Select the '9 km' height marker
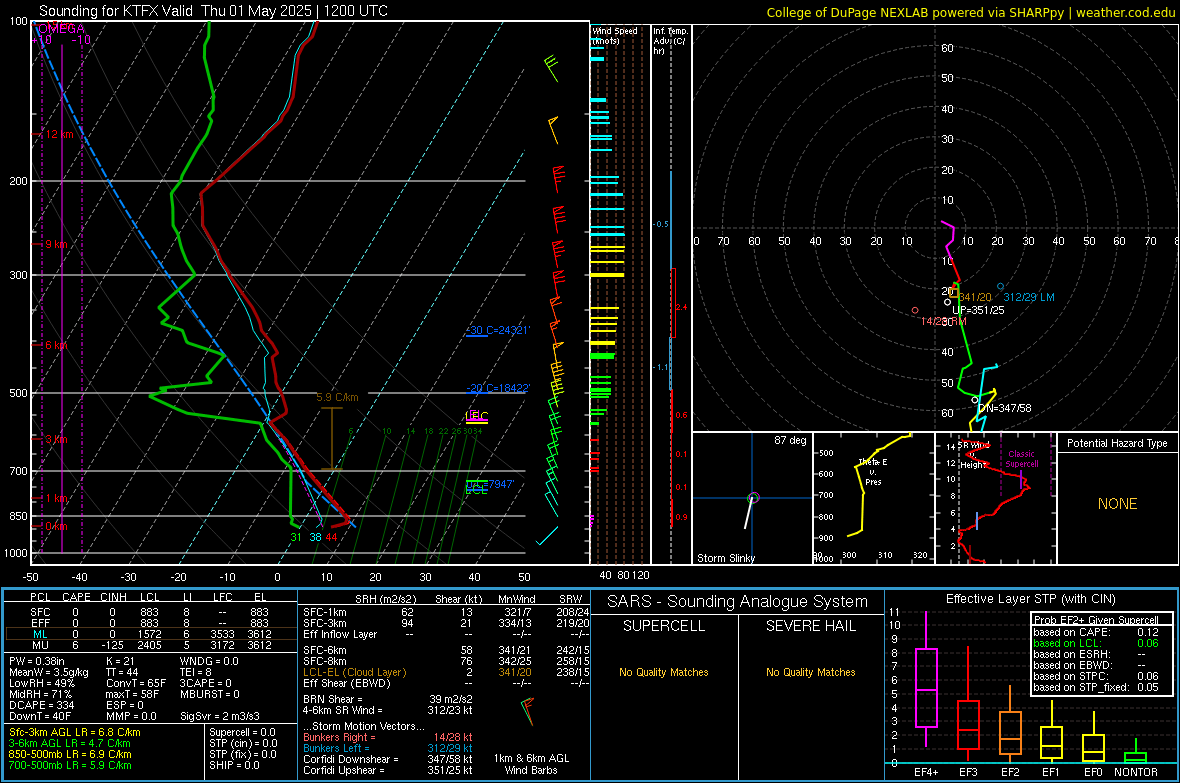This screenshot has width=1180, height=783. point(56,245)
